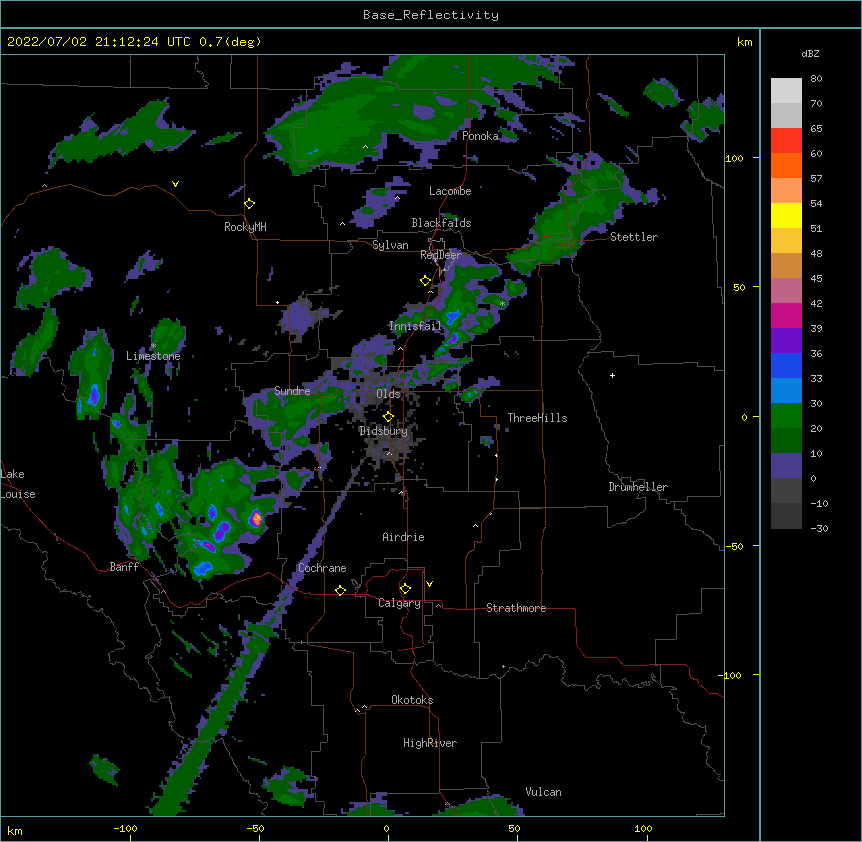Image resolution: width=862 pixels, height=842 pixels.
Task: Click the yellow diamond marker near Red Deer
Action: (426, 281)
